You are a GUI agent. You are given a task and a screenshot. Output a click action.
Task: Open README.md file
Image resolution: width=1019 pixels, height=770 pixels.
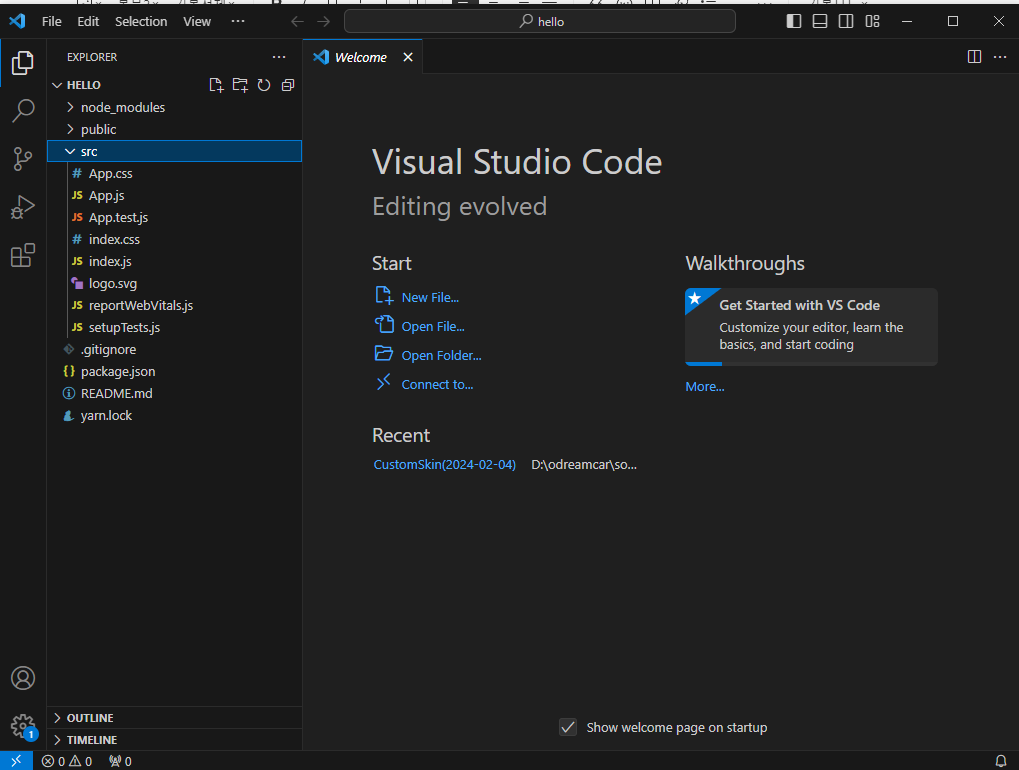click(174, 393)
